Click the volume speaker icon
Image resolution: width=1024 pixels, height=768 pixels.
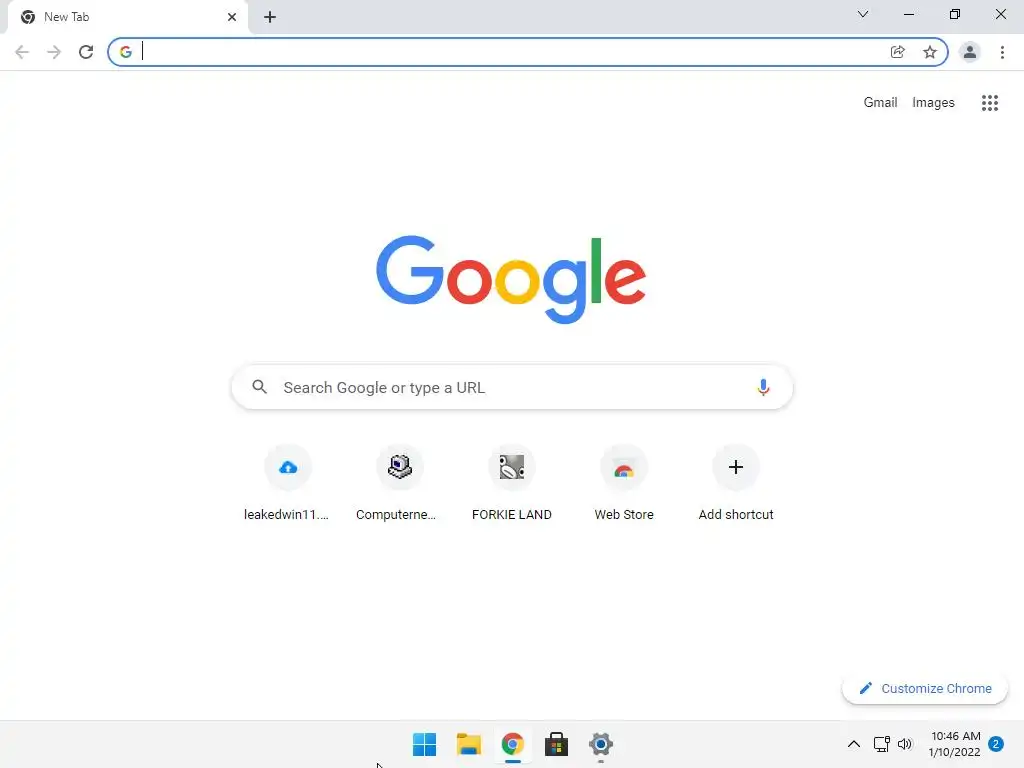click(904, 744)
